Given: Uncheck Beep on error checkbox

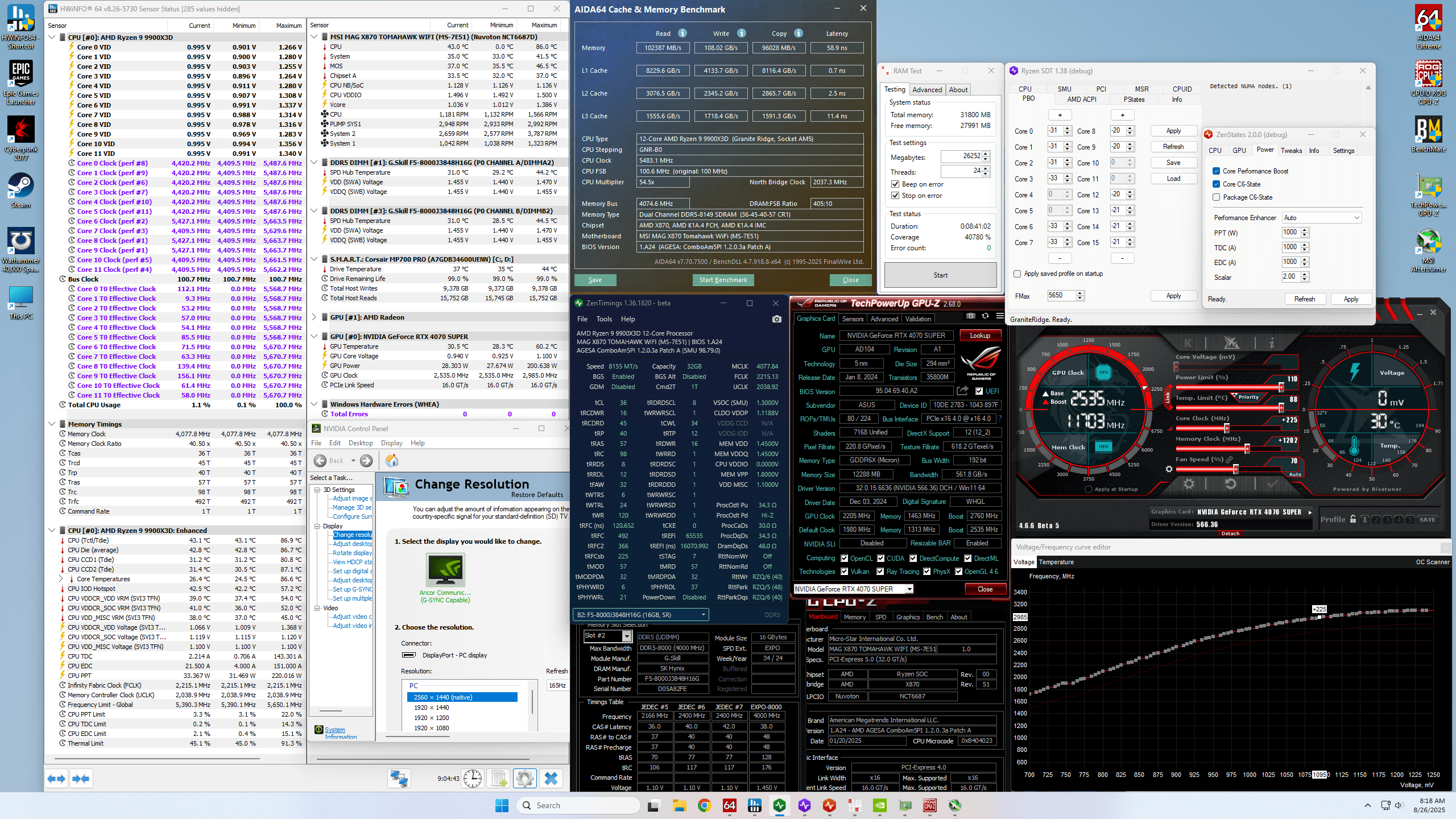Looking at the screenshot, I should click(895, 184).
